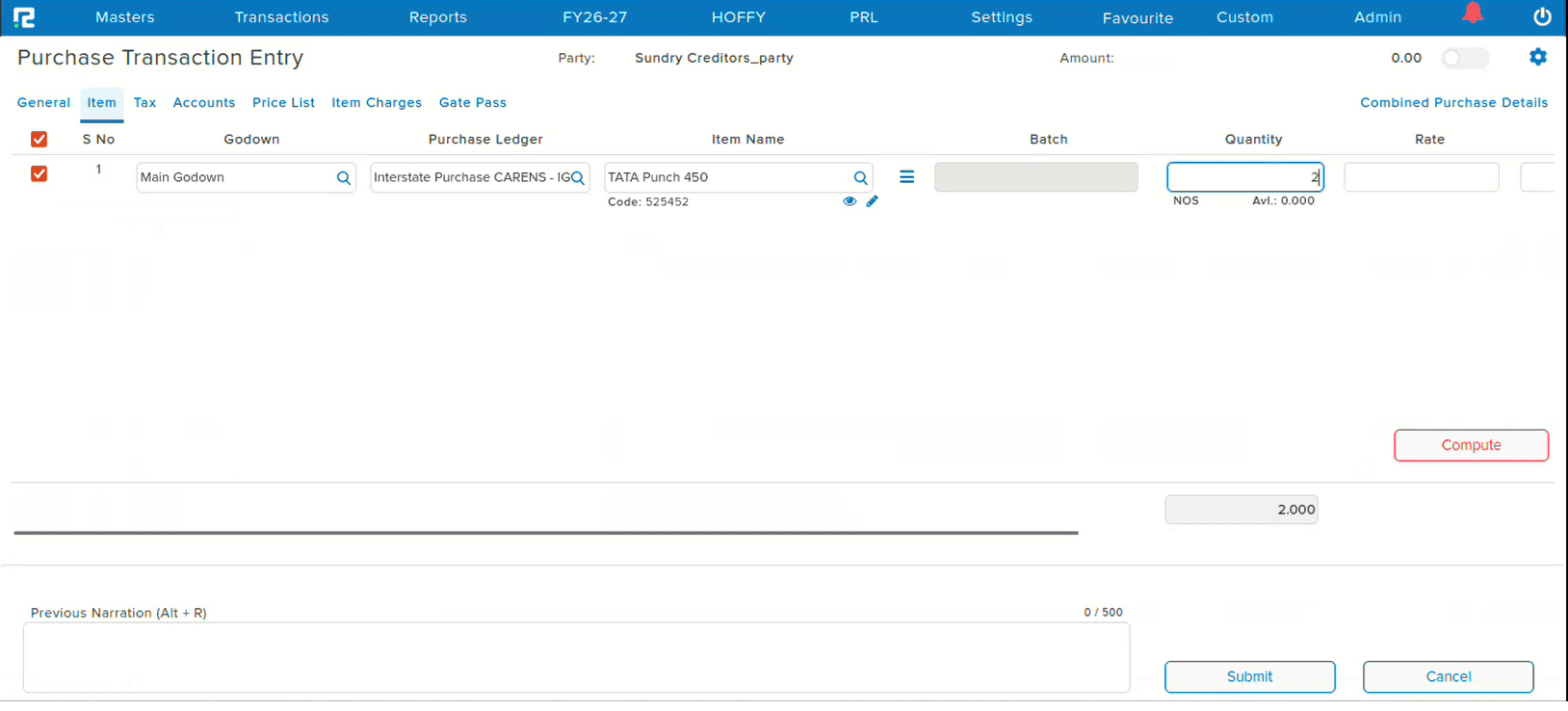Edit the item using the pencil icon
1568x711 pixels.
[x=873, y=201]
